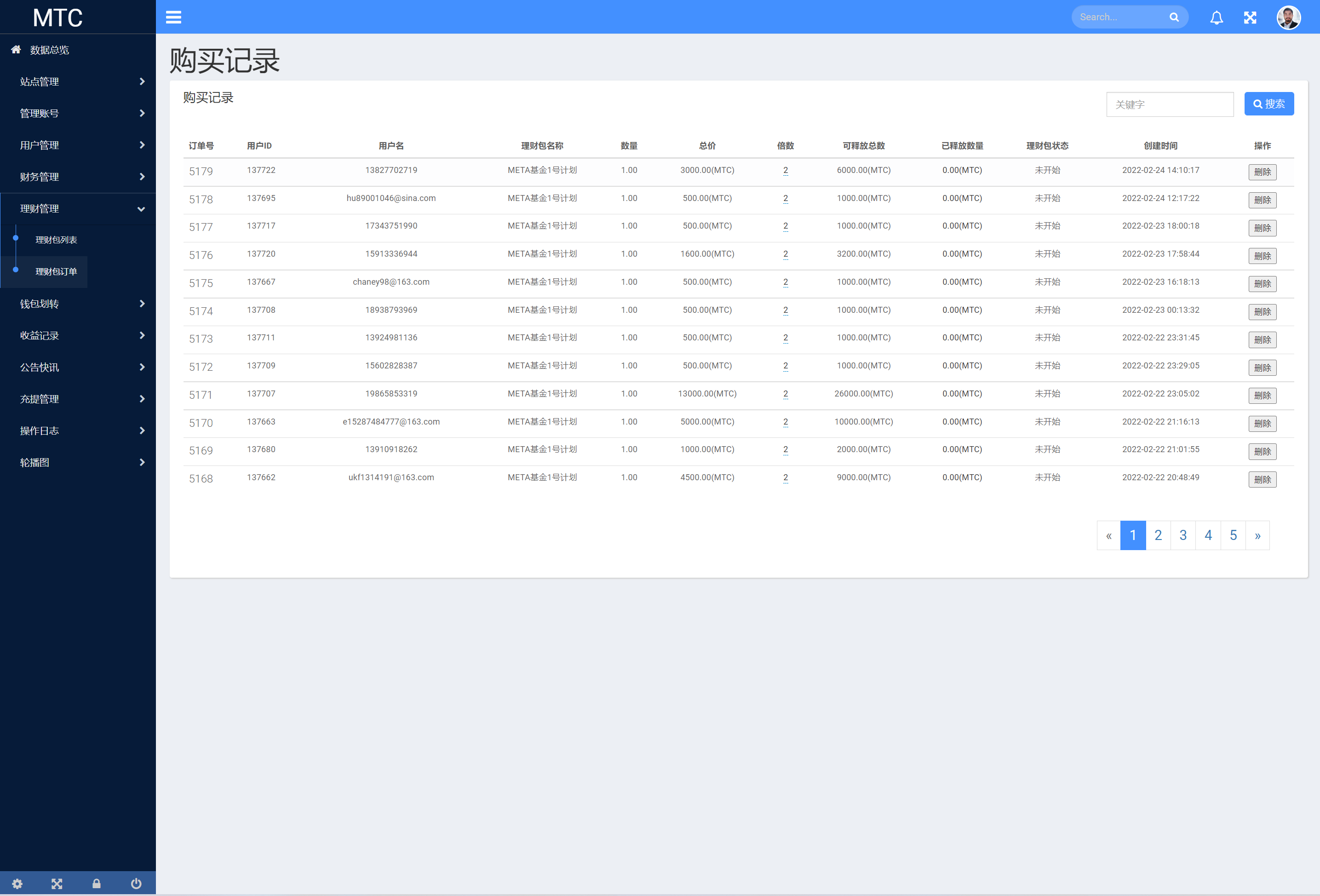Click the settings gear icon

pos(19,882)
